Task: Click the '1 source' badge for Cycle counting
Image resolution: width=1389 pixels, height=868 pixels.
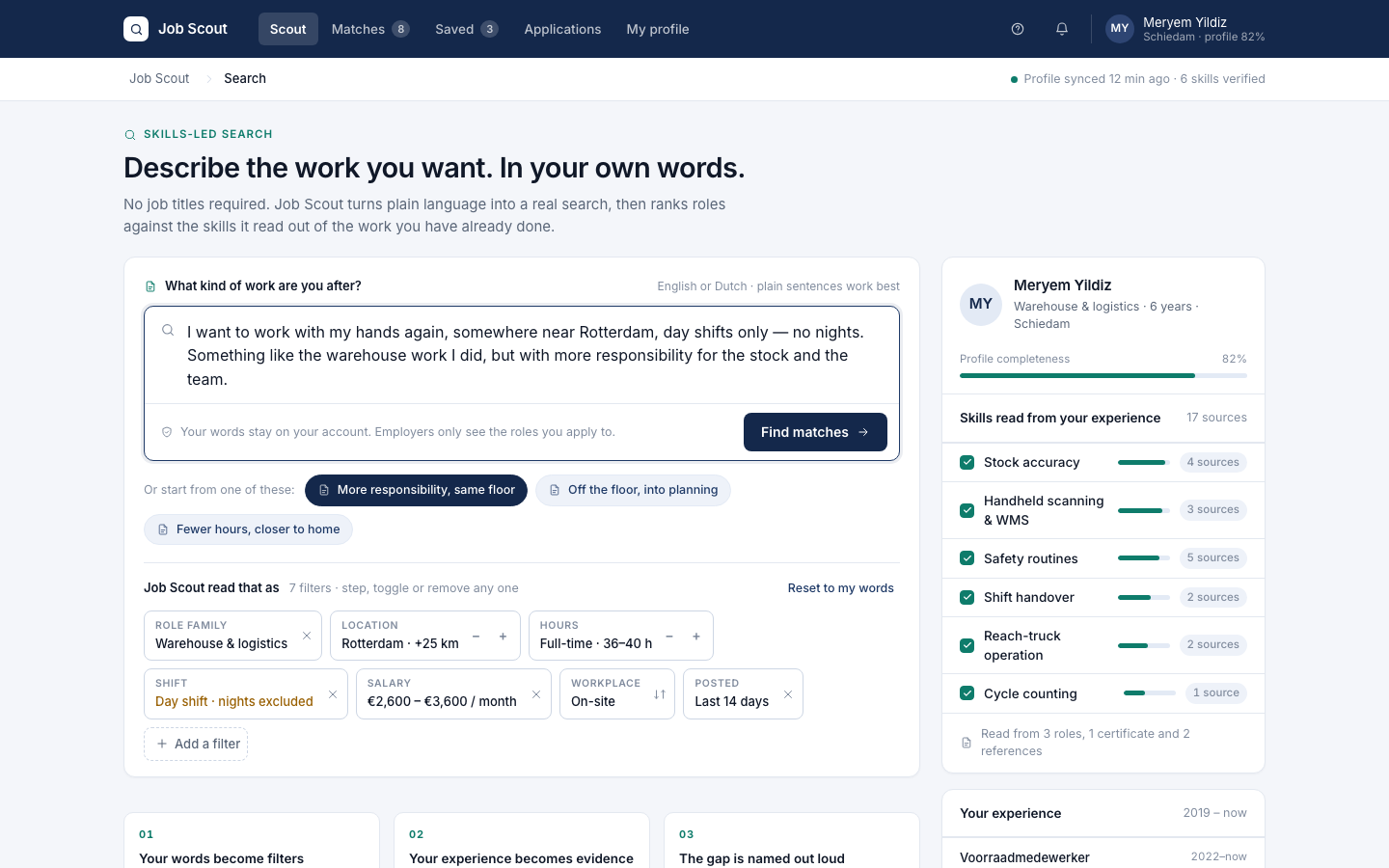Action: click(x=1216, y=693)
